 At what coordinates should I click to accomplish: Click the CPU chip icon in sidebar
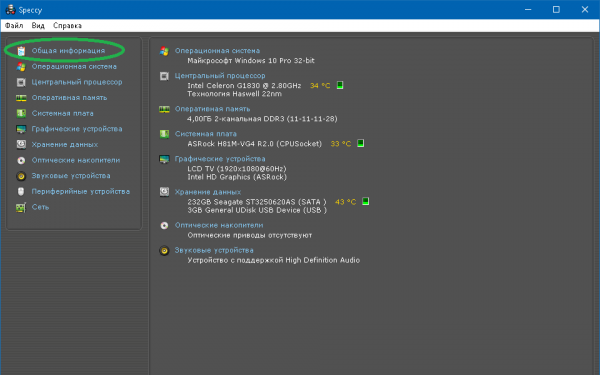pyautogui.click(x=21, y=82)
